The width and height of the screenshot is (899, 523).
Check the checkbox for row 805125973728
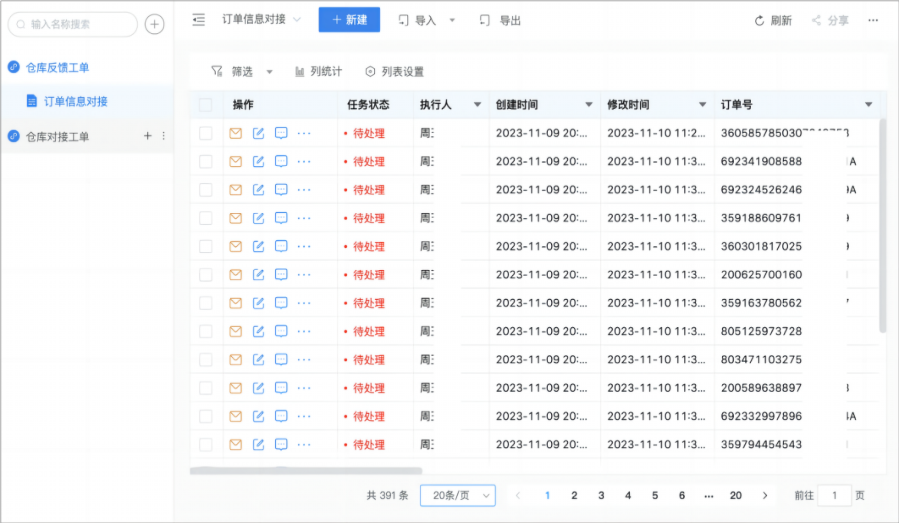tap(205, 331)
